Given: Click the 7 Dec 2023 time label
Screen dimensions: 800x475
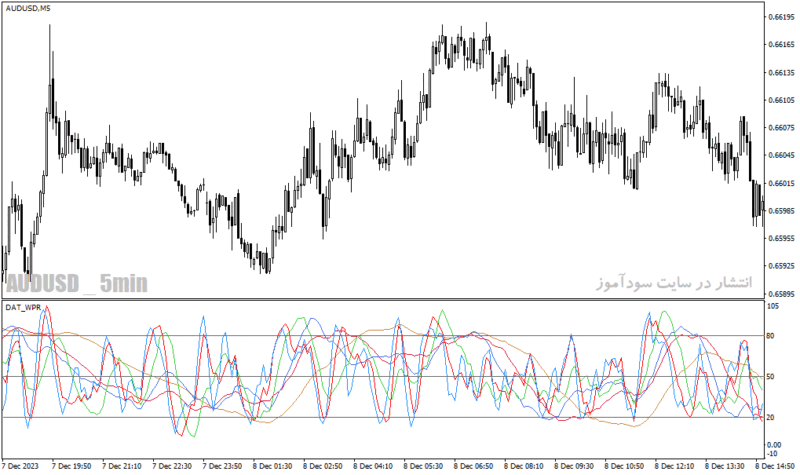Looking at the screenshot, I should coord(20,466).
